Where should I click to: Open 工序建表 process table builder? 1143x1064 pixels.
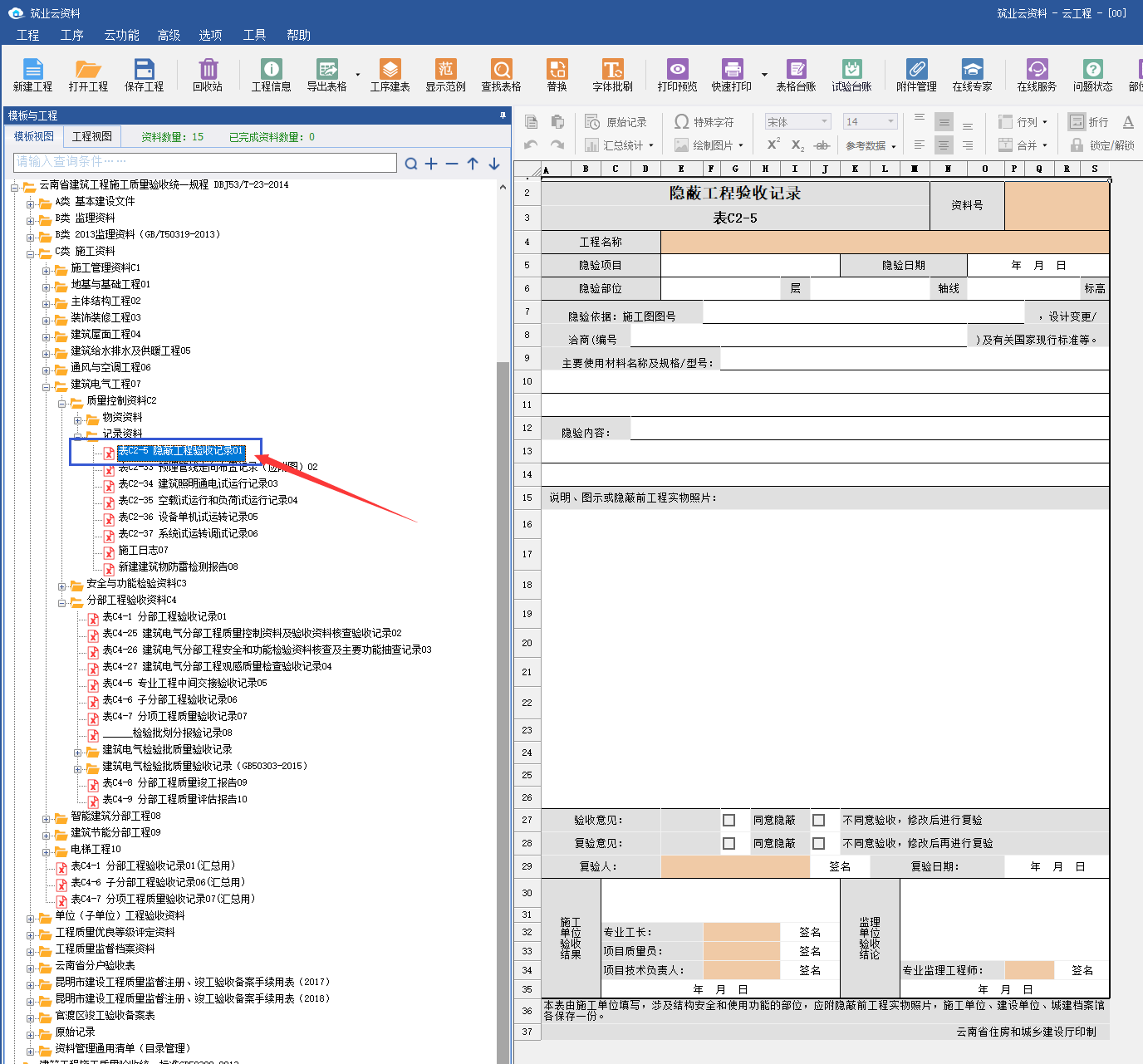[390, 75]
